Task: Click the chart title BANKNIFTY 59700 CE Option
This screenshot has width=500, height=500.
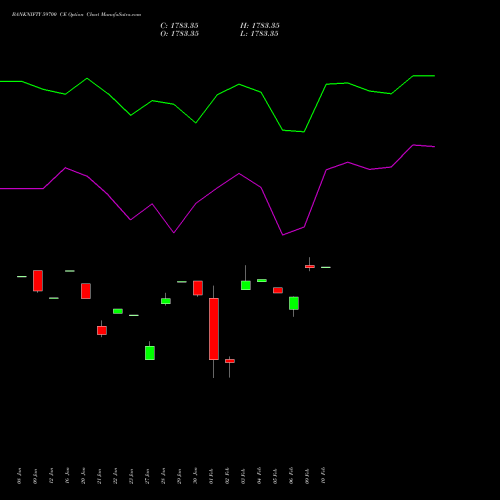Action: (x=48, y=15)
